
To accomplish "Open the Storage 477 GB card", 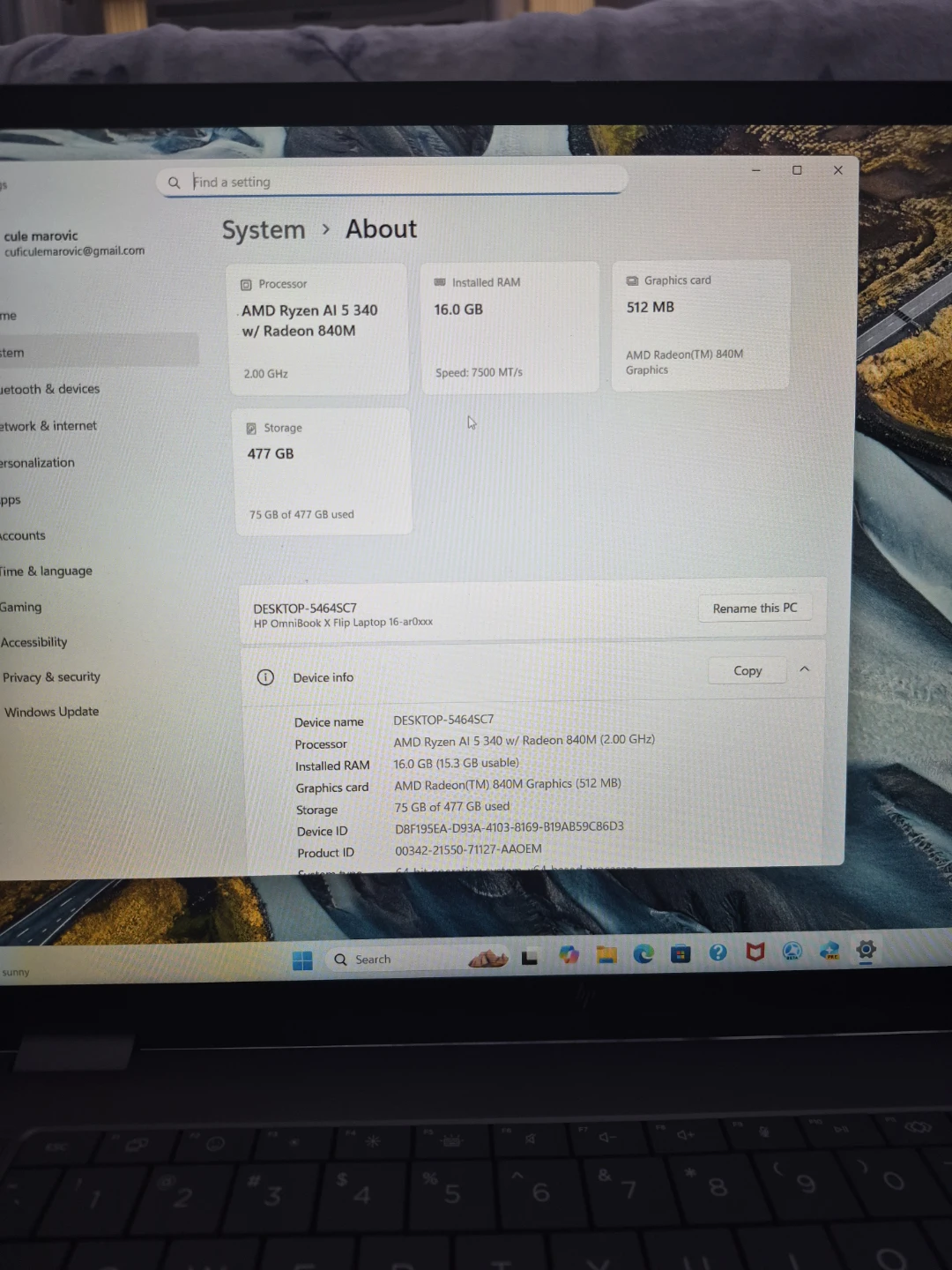I will tap(323, 472).
